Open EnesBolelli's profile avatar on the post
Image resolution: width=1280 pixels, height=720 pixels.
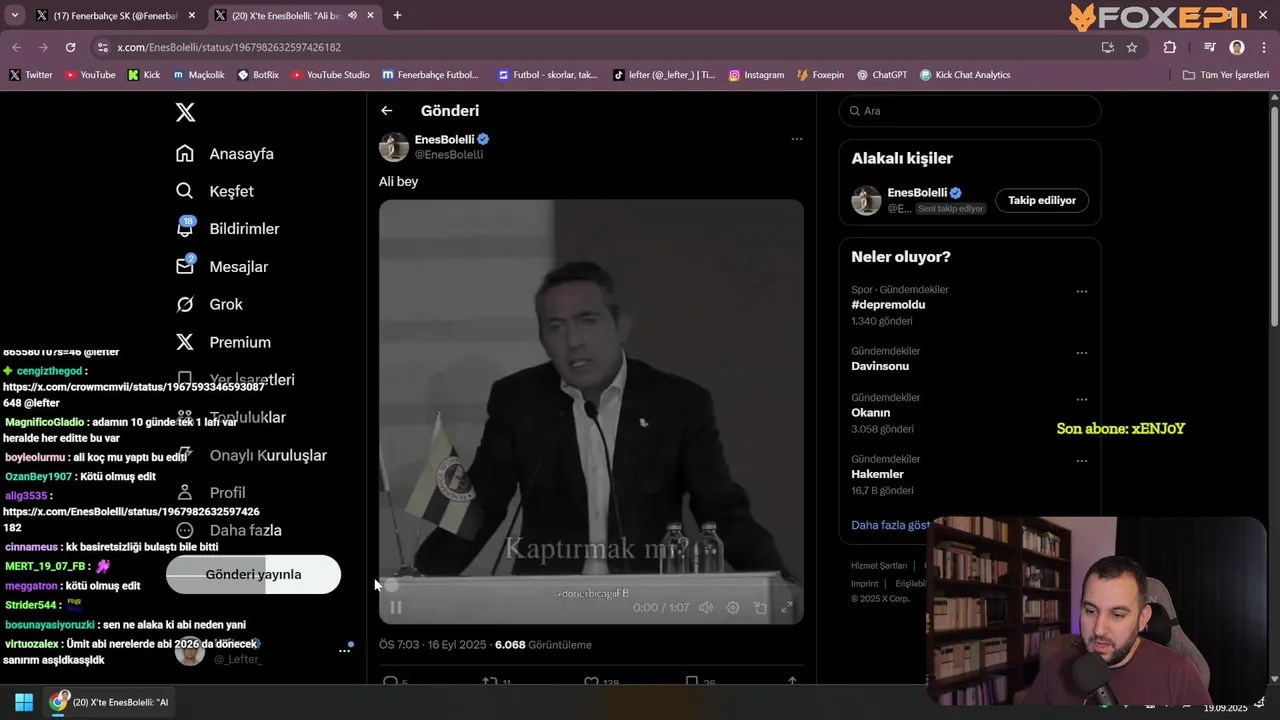pos(394,146)
